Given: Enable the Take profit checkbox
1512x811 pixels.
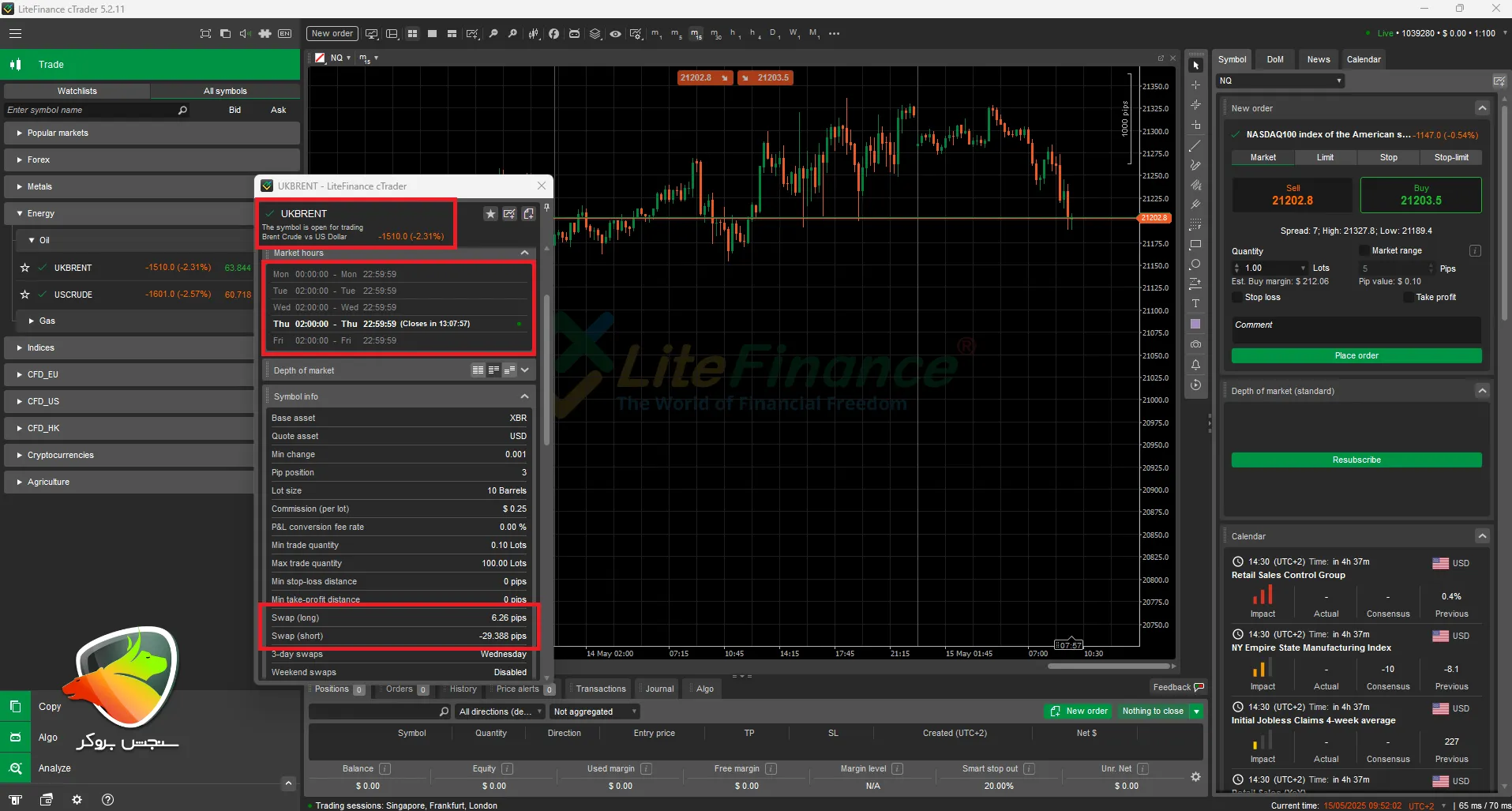Looking at the screenshot, I should [1409, 297].
